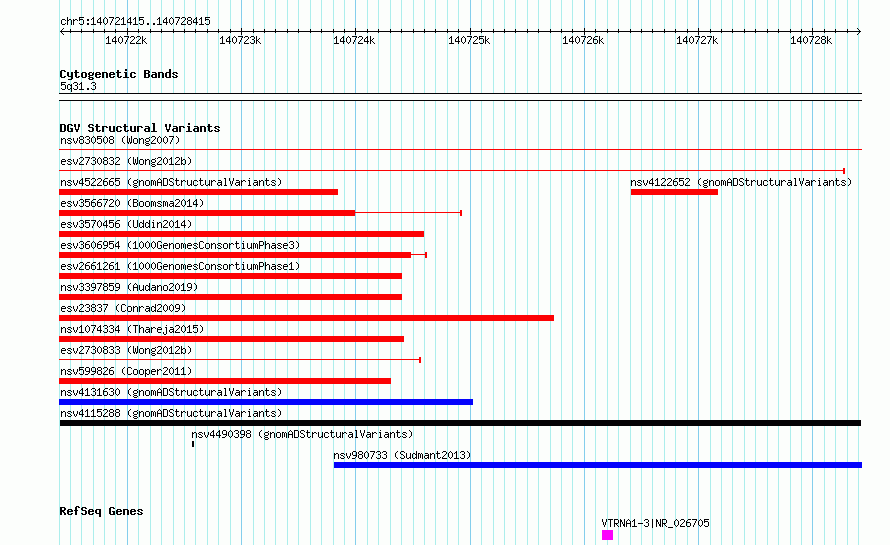Click the chr5:140721415..140728415 coordinate label
This screenshot has width=890, height=545.
pyautogui.click(x=135, y=22)
